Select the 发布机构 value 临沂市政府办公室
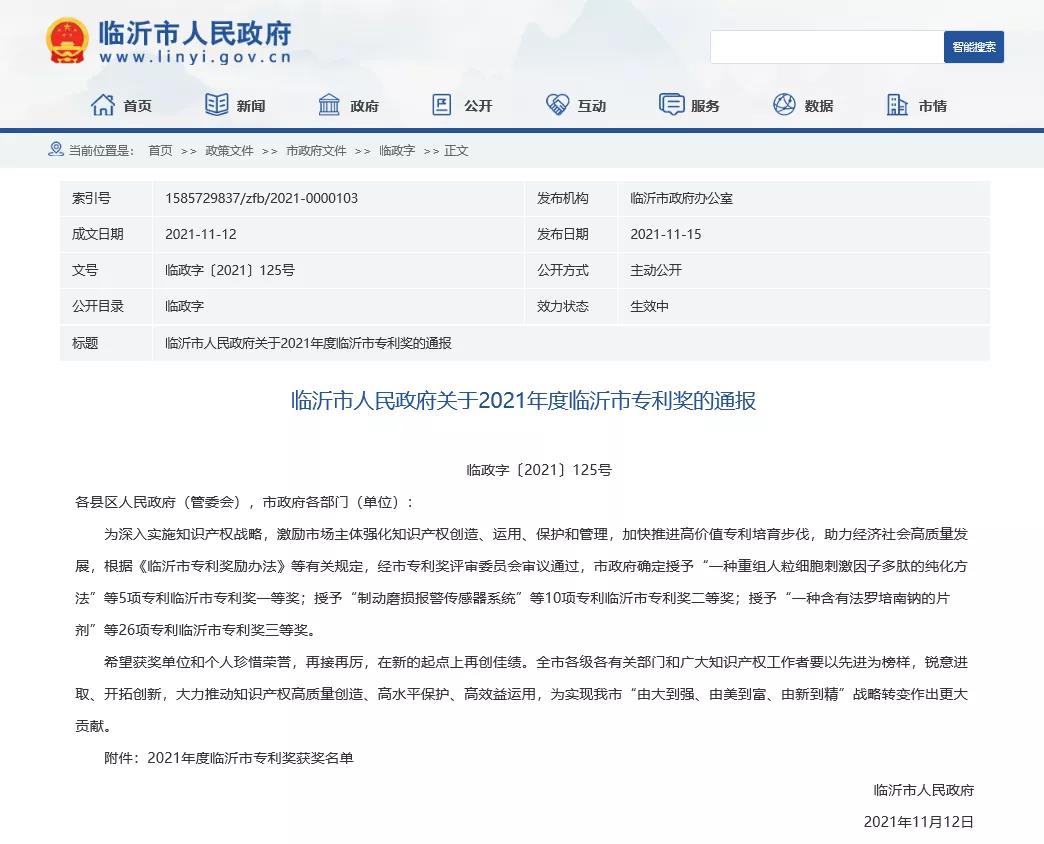 (x=681, y=198)
